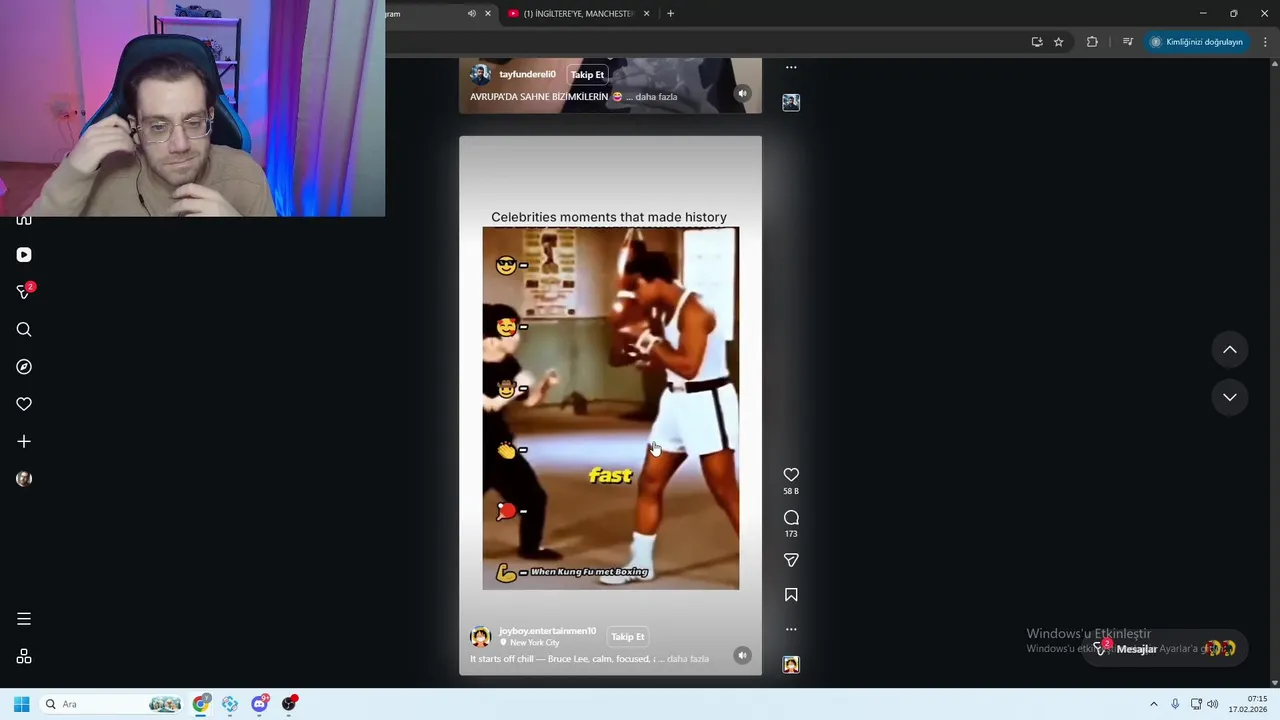The height and width of the screenshot is (720, 1280).
Task: Close the Instagram browser tab
Action: 488,14
